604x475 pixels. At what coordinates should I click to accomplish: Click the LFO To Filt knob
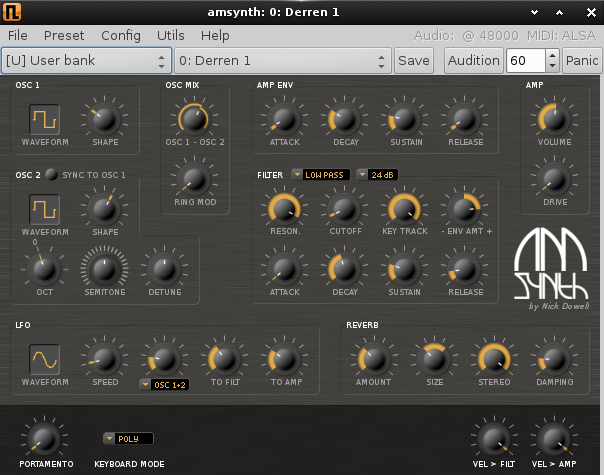pyautogui.click(x=224, y=359)
